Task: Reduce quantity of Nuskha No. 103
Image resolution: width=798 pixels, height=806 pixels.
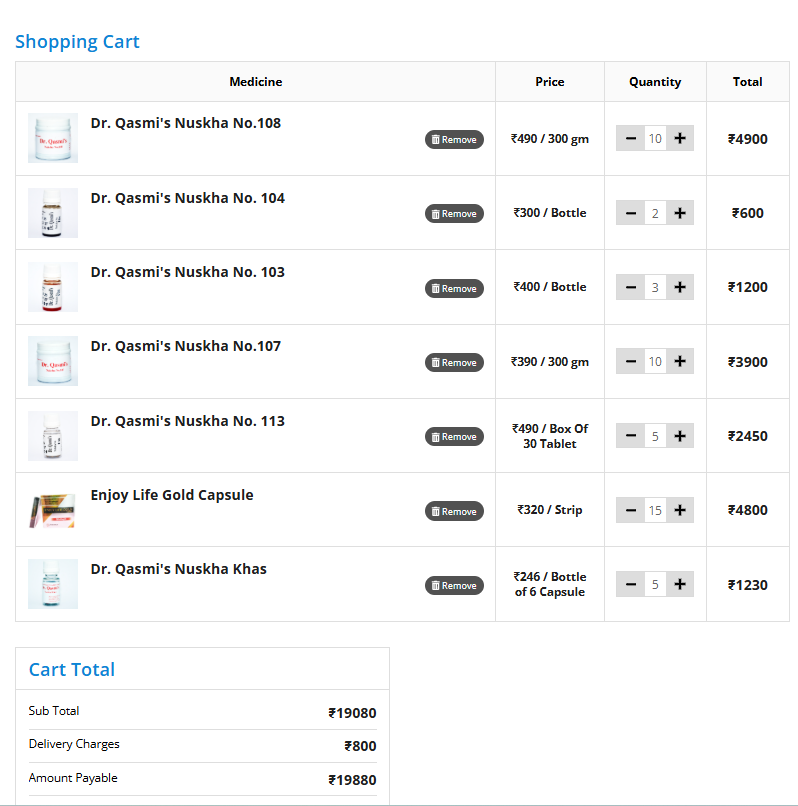Action: pos(630,287)
